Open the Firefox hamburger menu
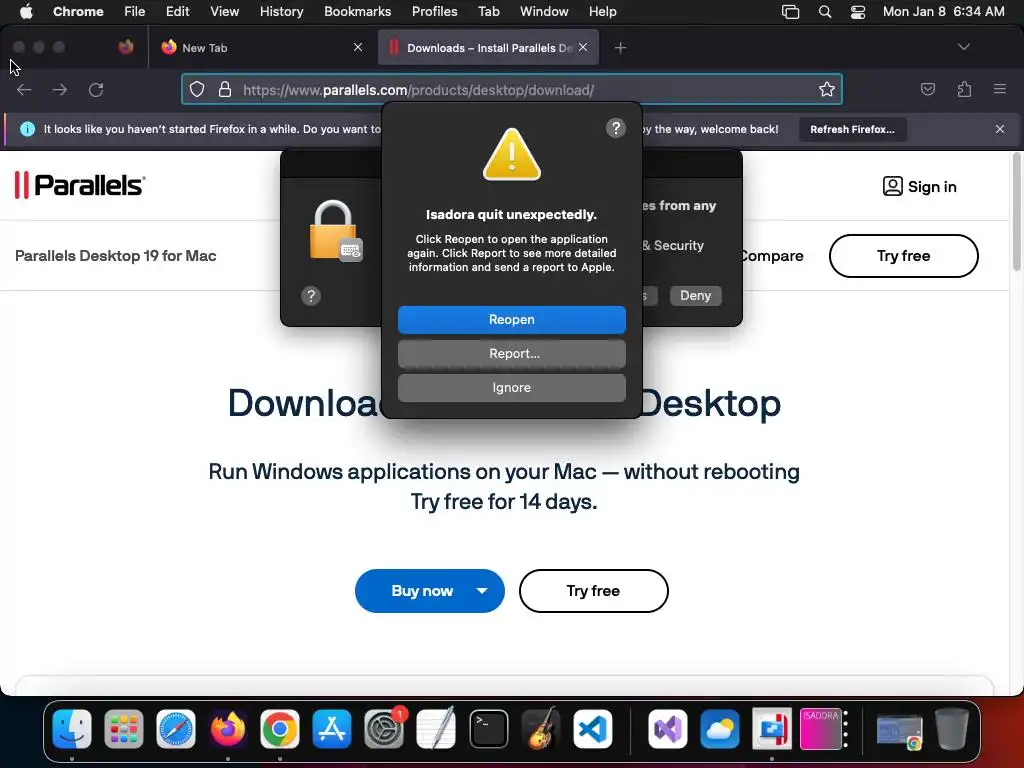This screenshot has width=1024, height=768. click(1000, 89)
